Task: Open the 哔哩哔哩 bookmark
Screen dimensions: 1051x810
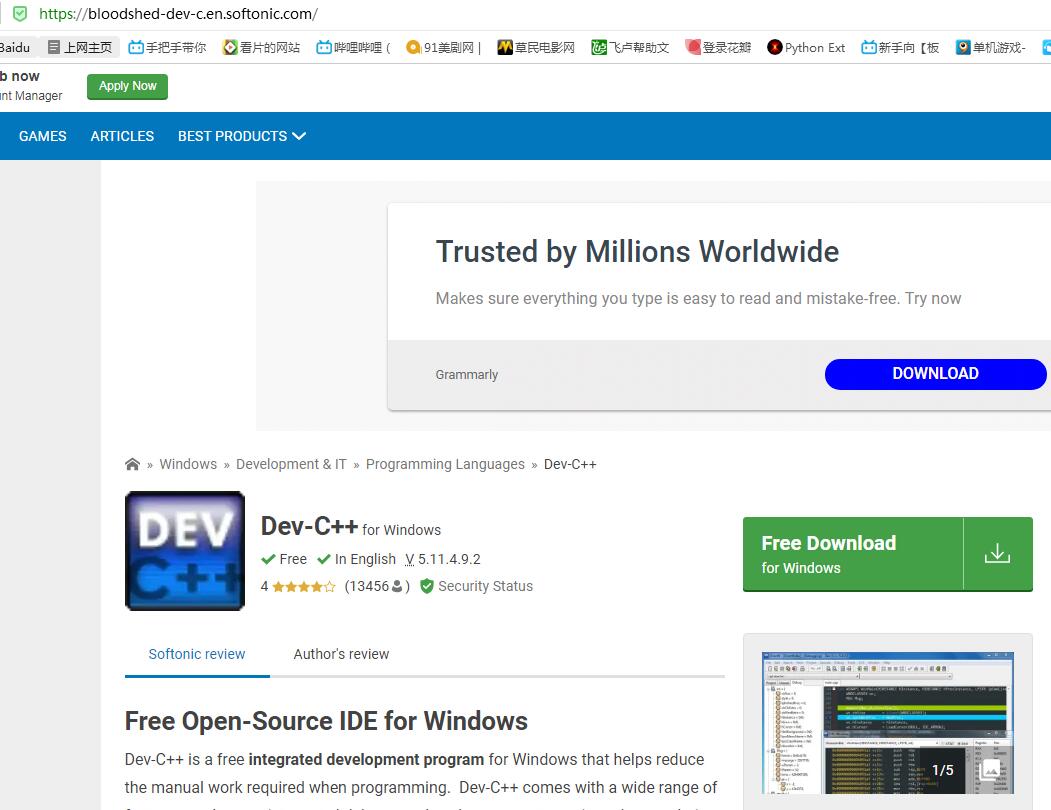Action: pos(353,48)
